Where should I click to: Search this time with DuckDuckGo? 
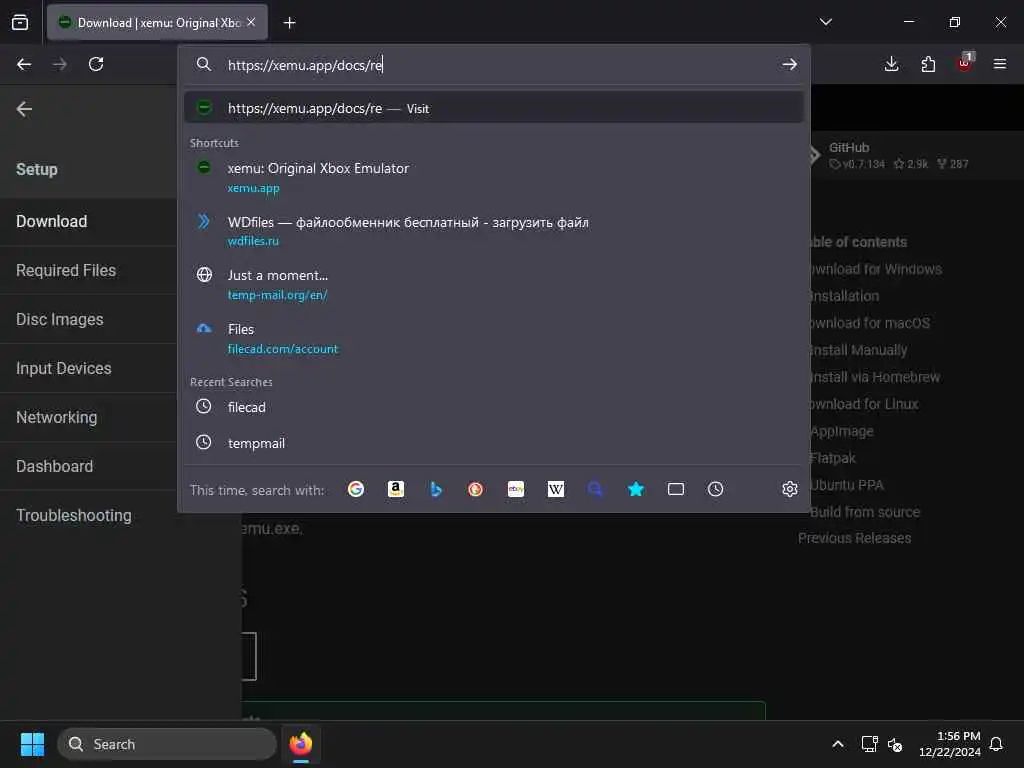[475, 489]
